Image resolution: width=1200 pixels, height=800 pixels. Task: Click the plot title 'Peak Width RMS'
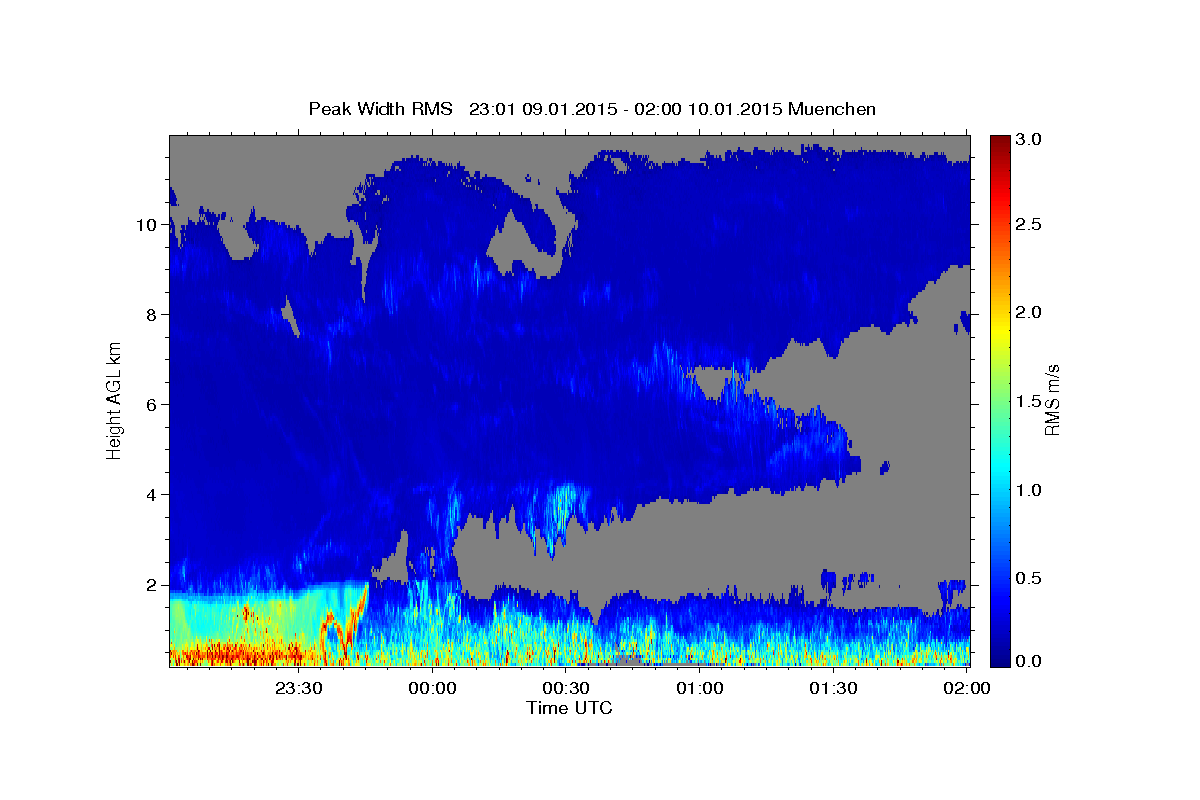click(380, 109)
